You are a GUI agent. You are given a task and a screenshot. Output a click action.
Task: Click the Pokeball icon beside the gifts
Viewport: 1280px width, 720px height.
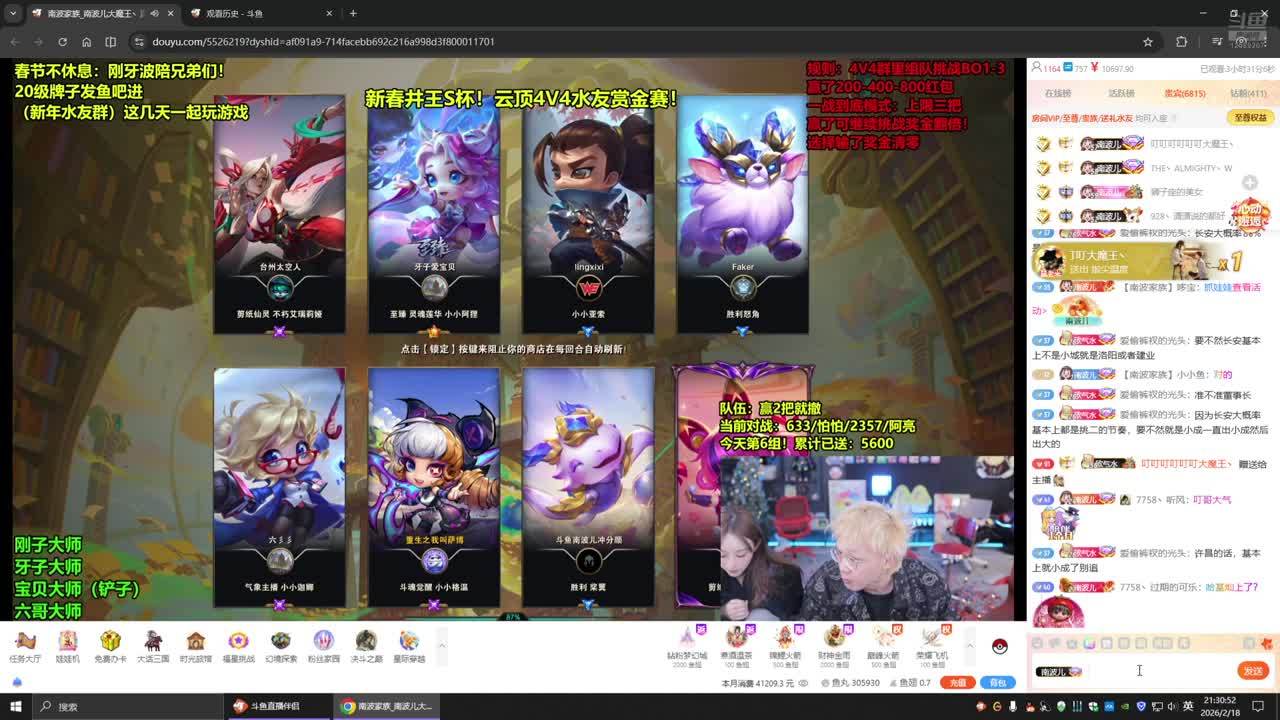[x=999, y=646]
